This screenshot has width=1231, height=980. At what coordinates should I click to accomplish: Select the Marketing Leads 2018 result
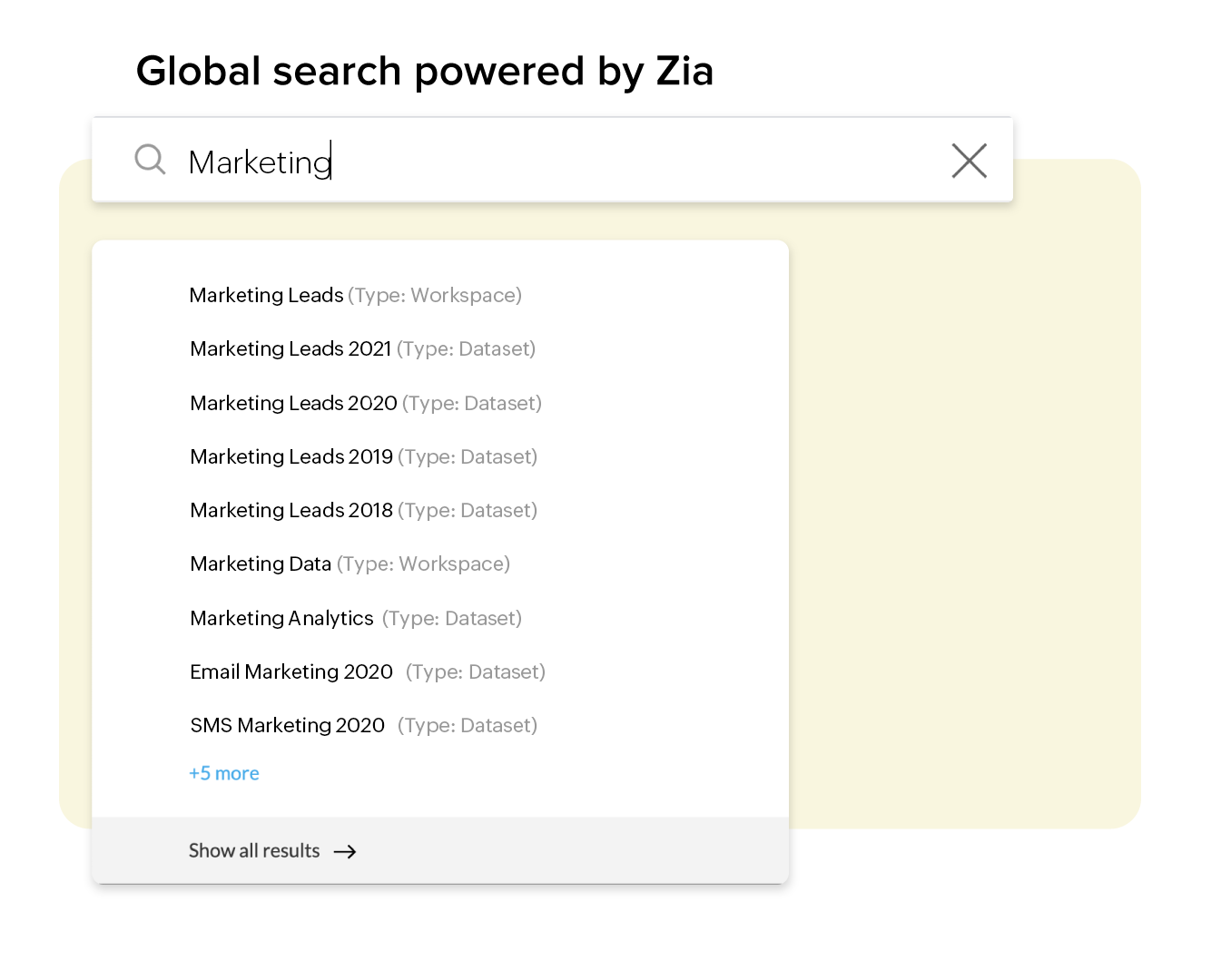(x=291, y=510)
